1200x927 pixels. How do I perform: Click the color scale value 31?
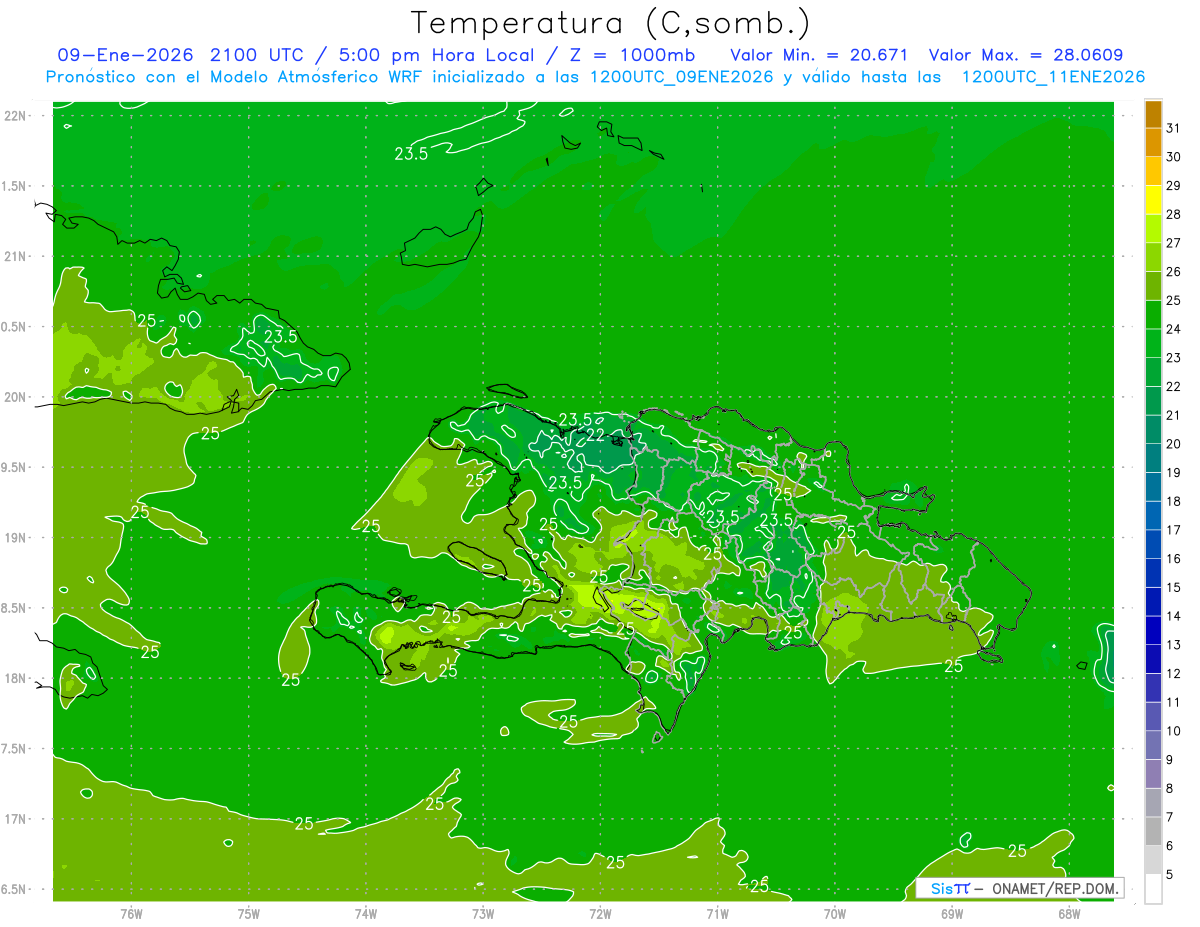(1174, 128)
